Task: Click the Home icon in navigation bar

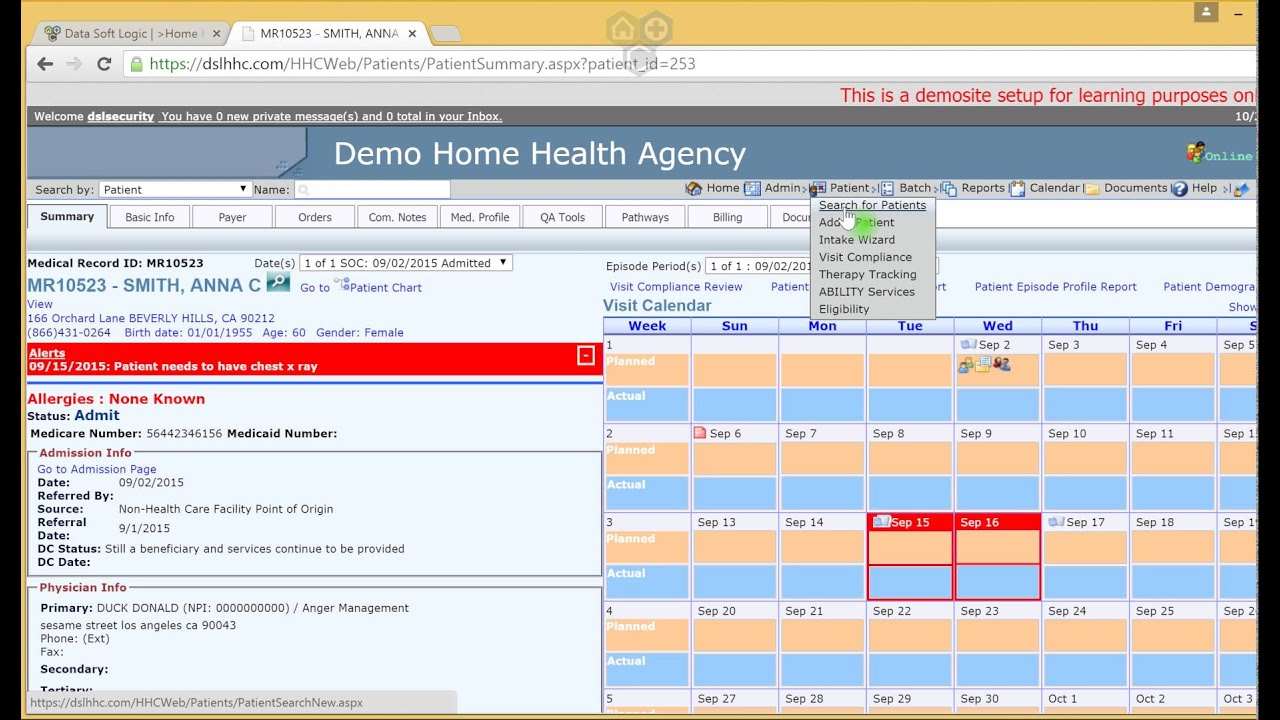Action: point(693,188)
